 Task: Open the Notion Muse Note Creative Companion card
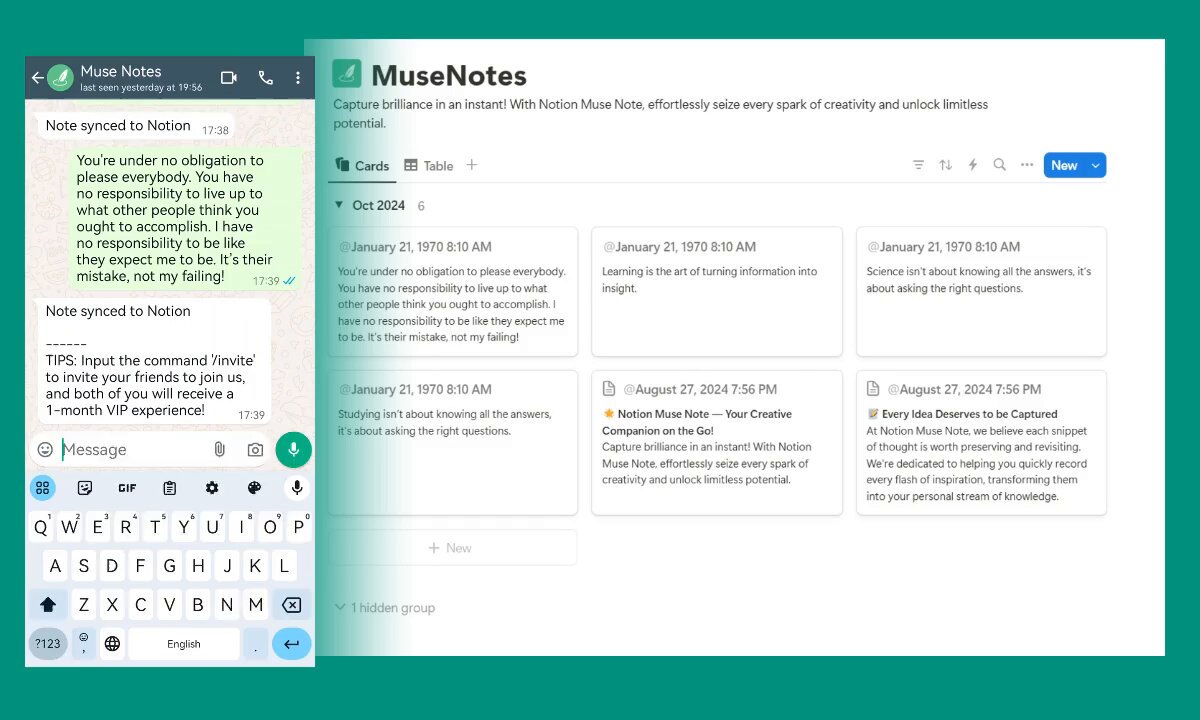[x=717, y=443]
